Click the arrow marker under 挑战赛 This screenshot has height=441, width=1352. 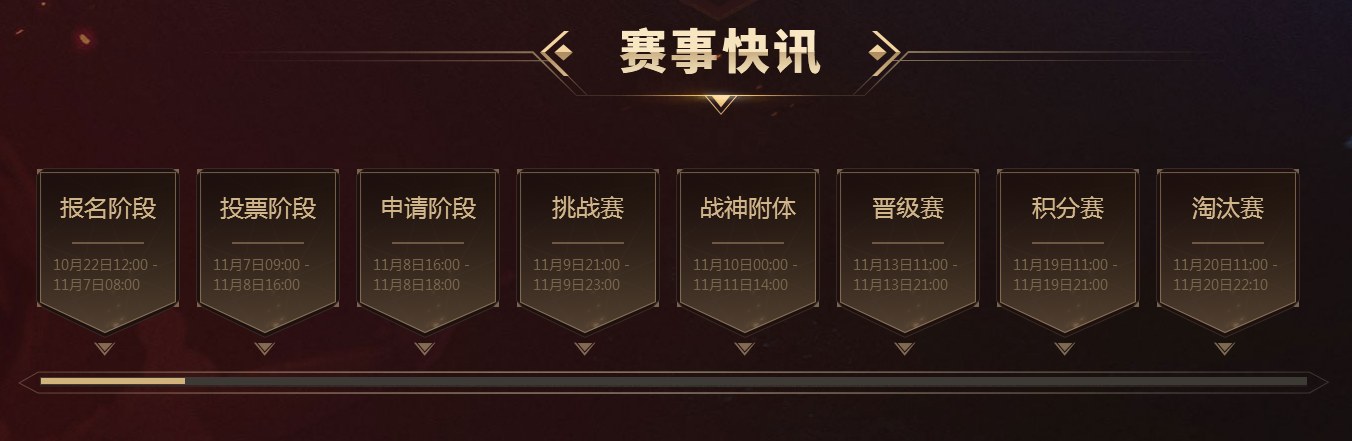(584, 348)
